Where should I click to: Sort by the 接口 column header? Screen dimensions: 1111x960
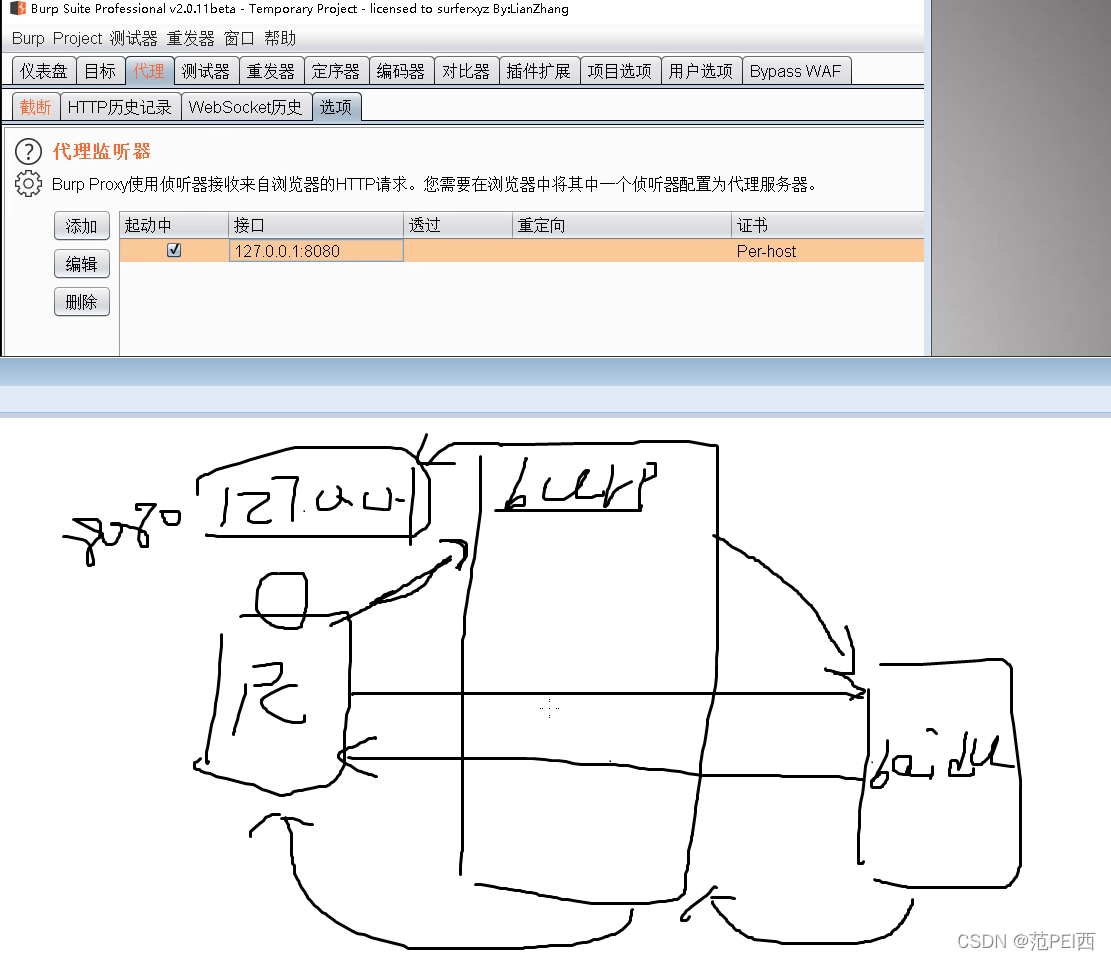(x=316, y=225)
